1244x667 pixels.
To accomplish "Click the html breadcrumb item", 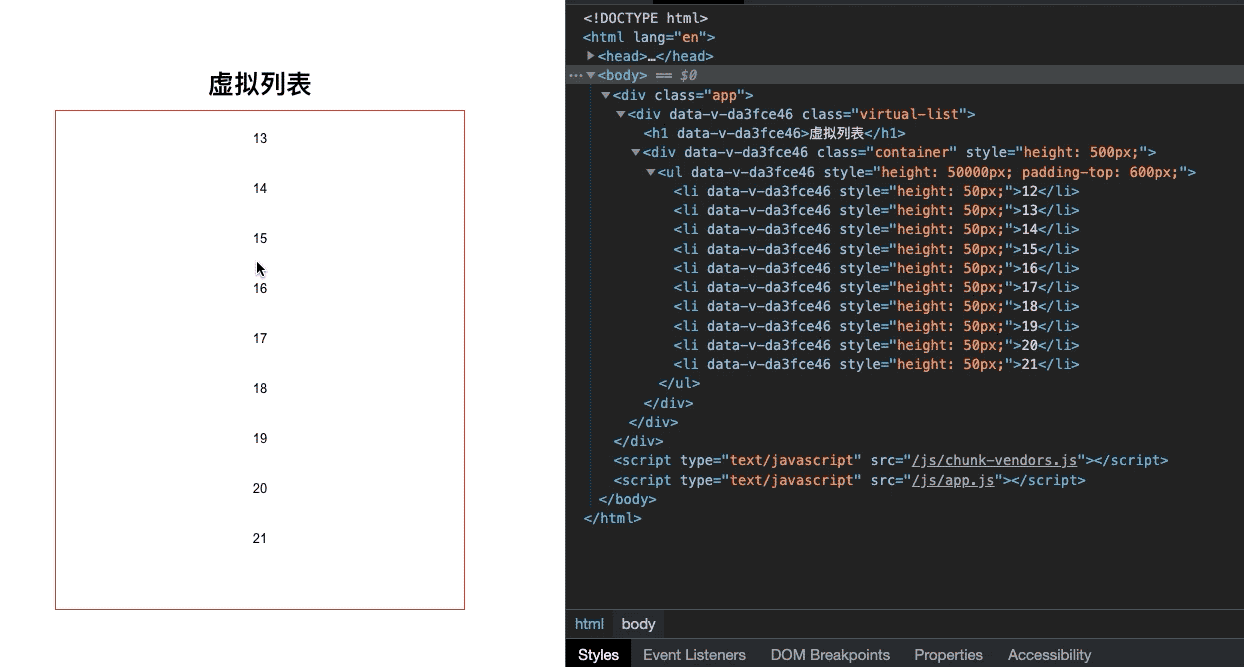I will 589,624.
